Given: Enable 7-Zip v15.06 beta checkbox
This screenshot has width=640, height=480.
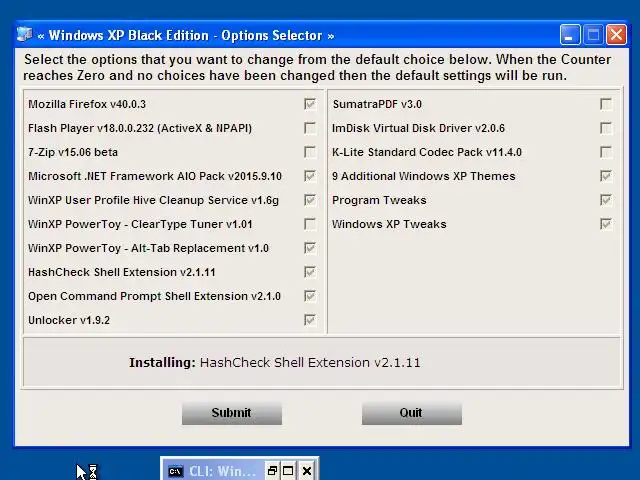Looking at the screenshot, I should tap(310, 152).
